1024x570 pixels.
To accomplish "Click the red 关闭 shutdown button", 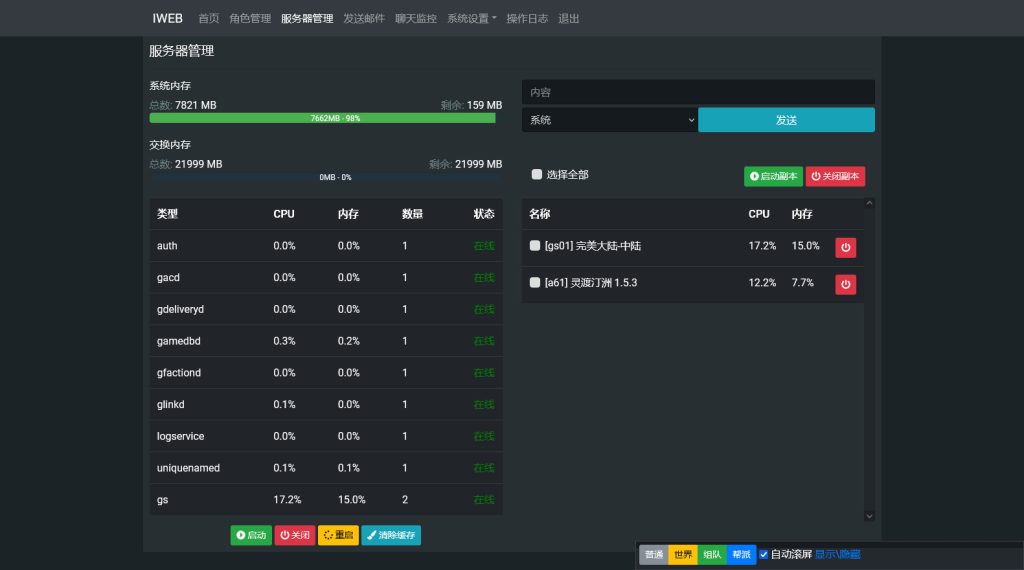I will 295,535.
